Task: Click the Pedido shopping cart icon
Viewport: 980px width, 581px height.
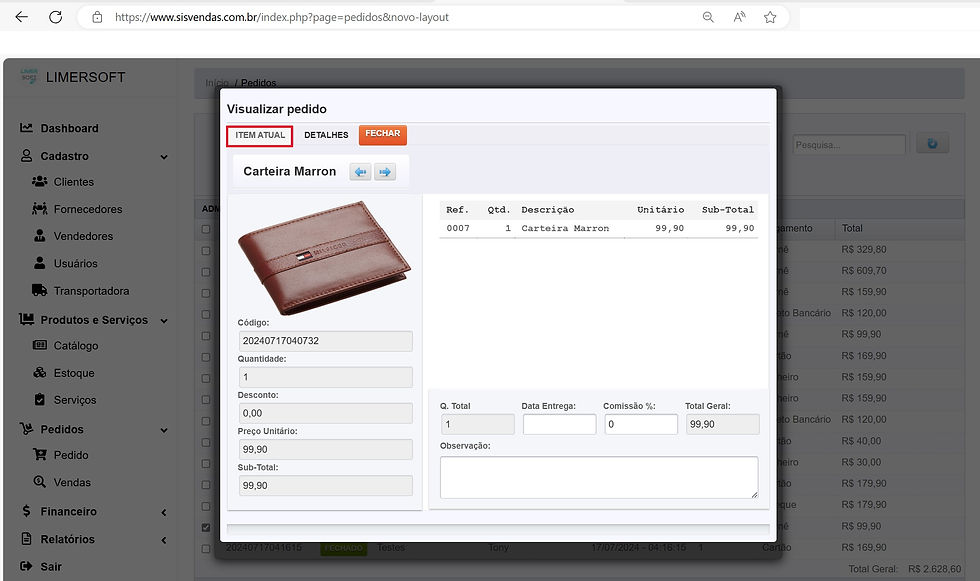Action: point(39,454)
